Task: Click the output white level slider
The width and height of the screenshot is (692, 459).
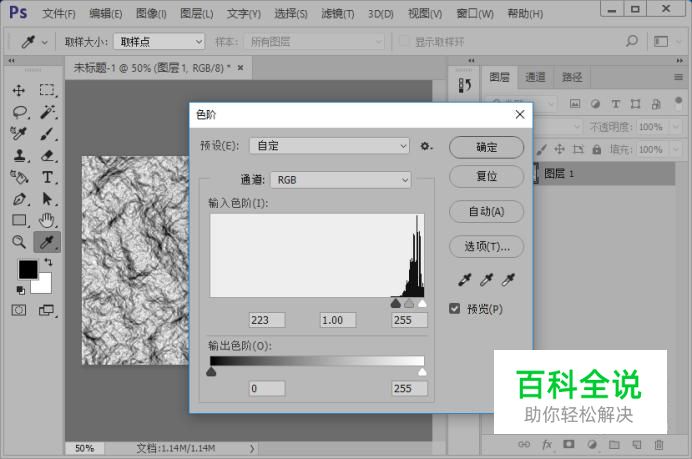Action: click(x=422, y=372)
